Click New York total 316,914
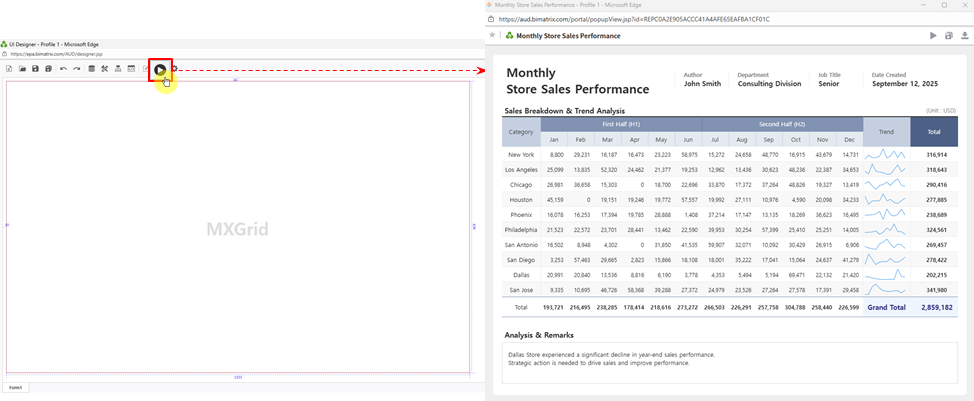Screen dimensions: 974x401 pos(936,155)
